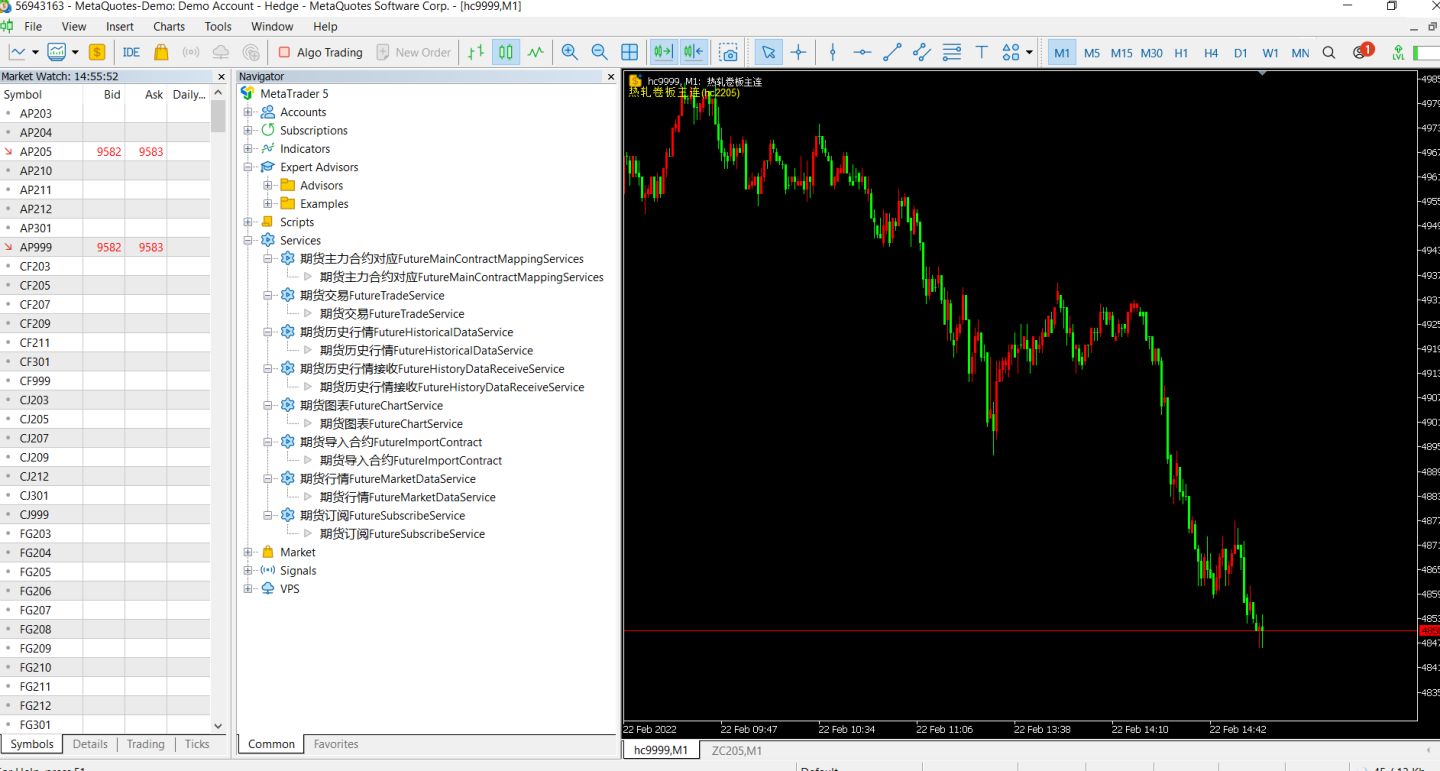This screenshot has height=771, width=1440.
Task: Zoom out of the chart
Action: [x=600, y=52]
